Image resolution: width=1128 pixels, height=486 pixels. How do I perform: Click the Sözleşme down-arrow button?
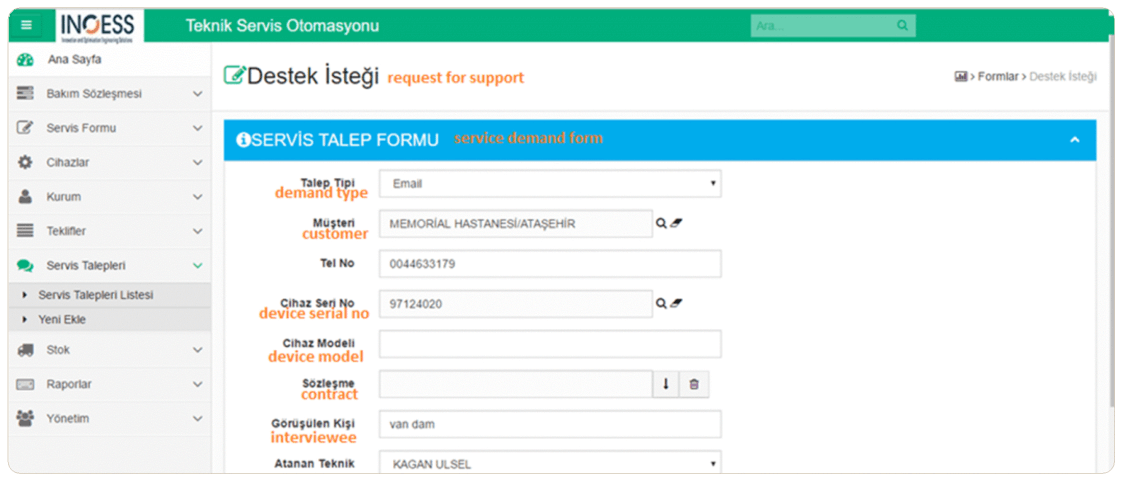665,384
